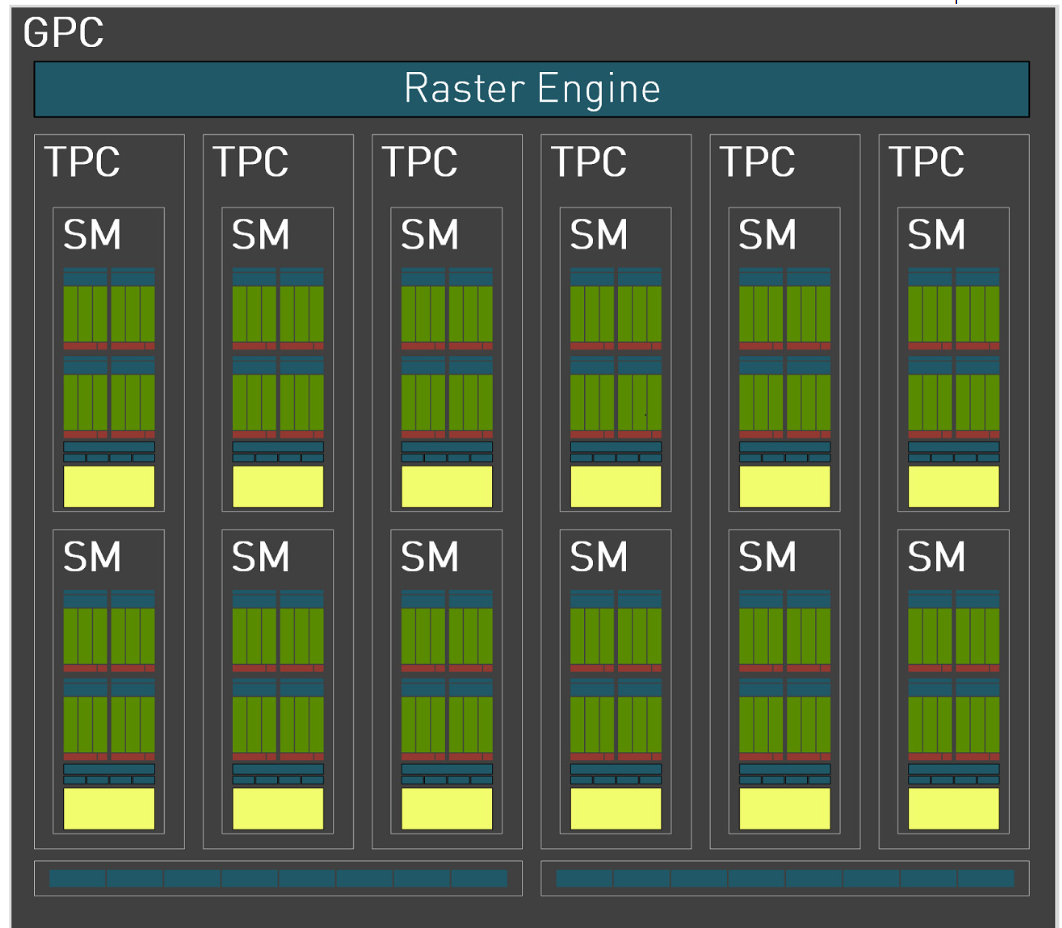The height and width of the screenshot is (928, 1062).
Task: Select upper SM label in second TPC
Action: pos(261,234)
